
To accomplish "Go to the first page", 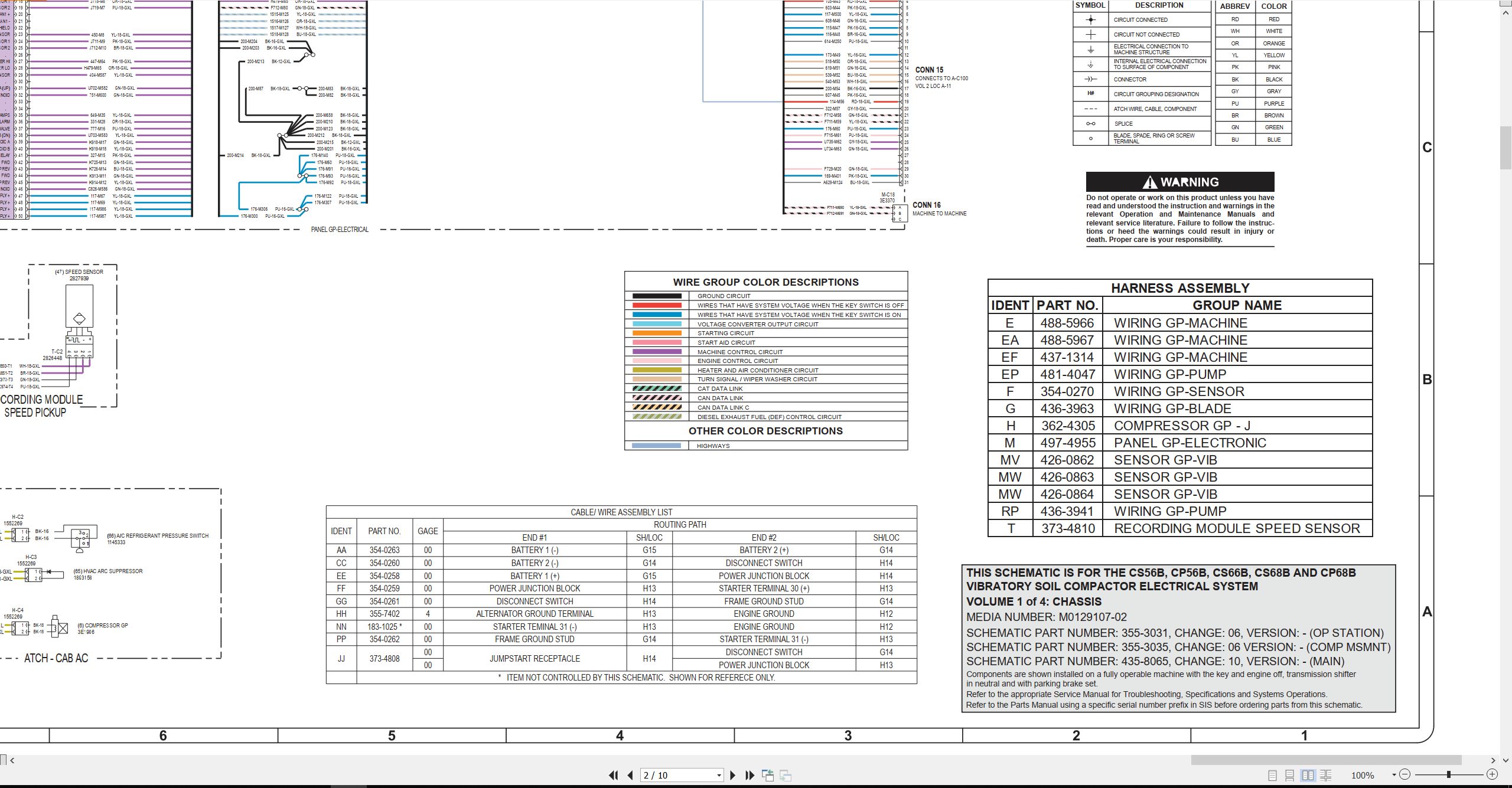I will click(x=614, y=775).
